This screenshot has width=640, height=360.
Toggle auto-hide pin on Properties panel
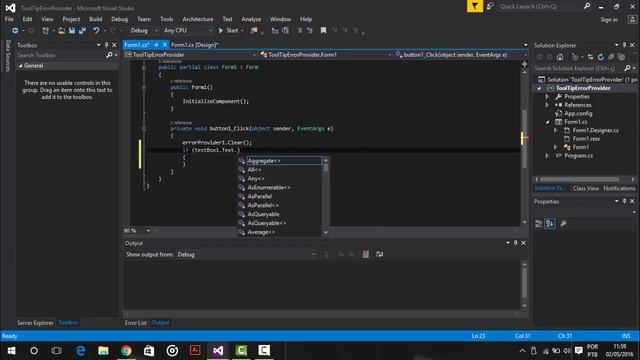pyautogui.click(x=624, y=201)
